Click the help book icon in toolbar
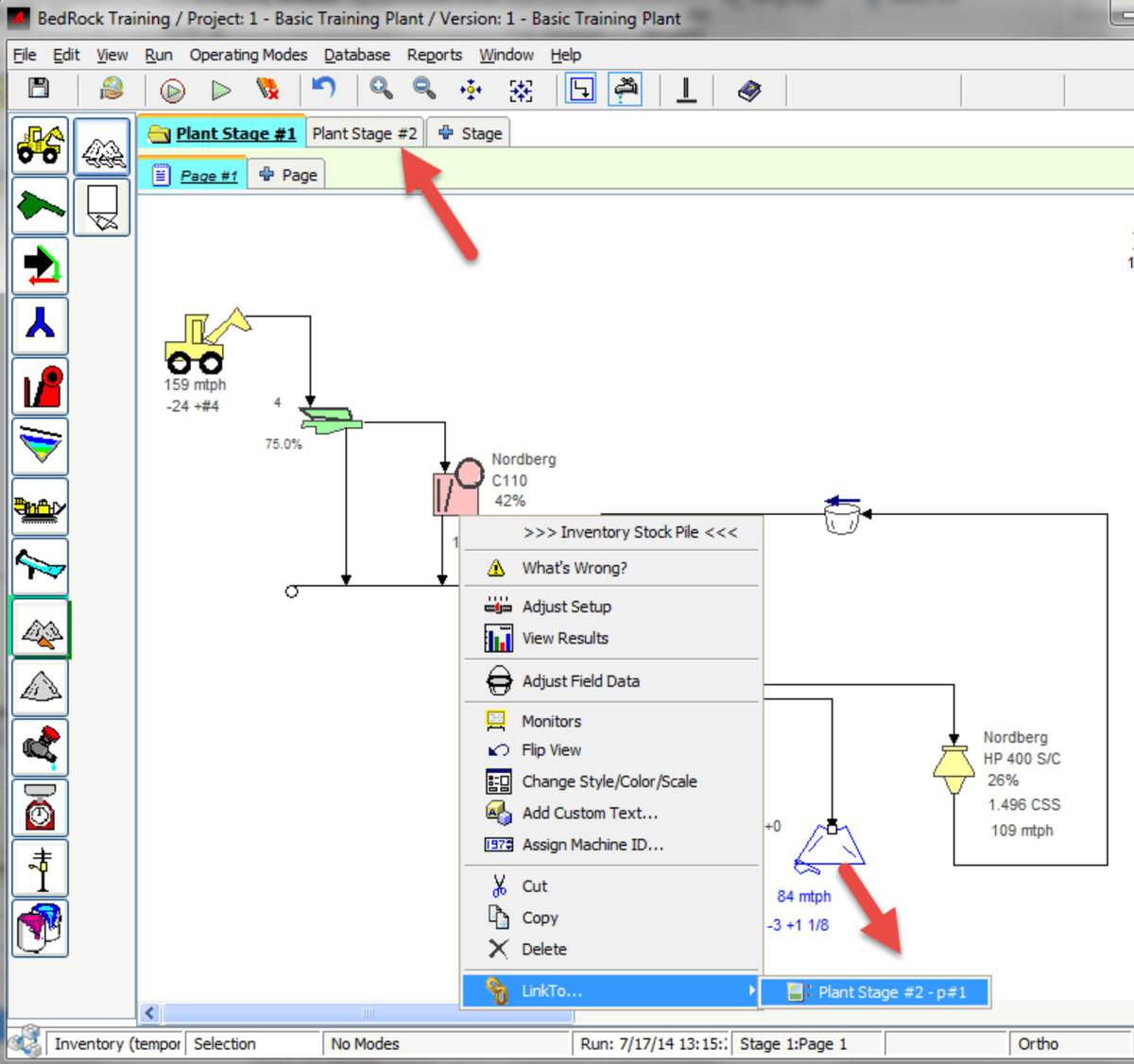 pyautogui.click(x=749, y=91)
